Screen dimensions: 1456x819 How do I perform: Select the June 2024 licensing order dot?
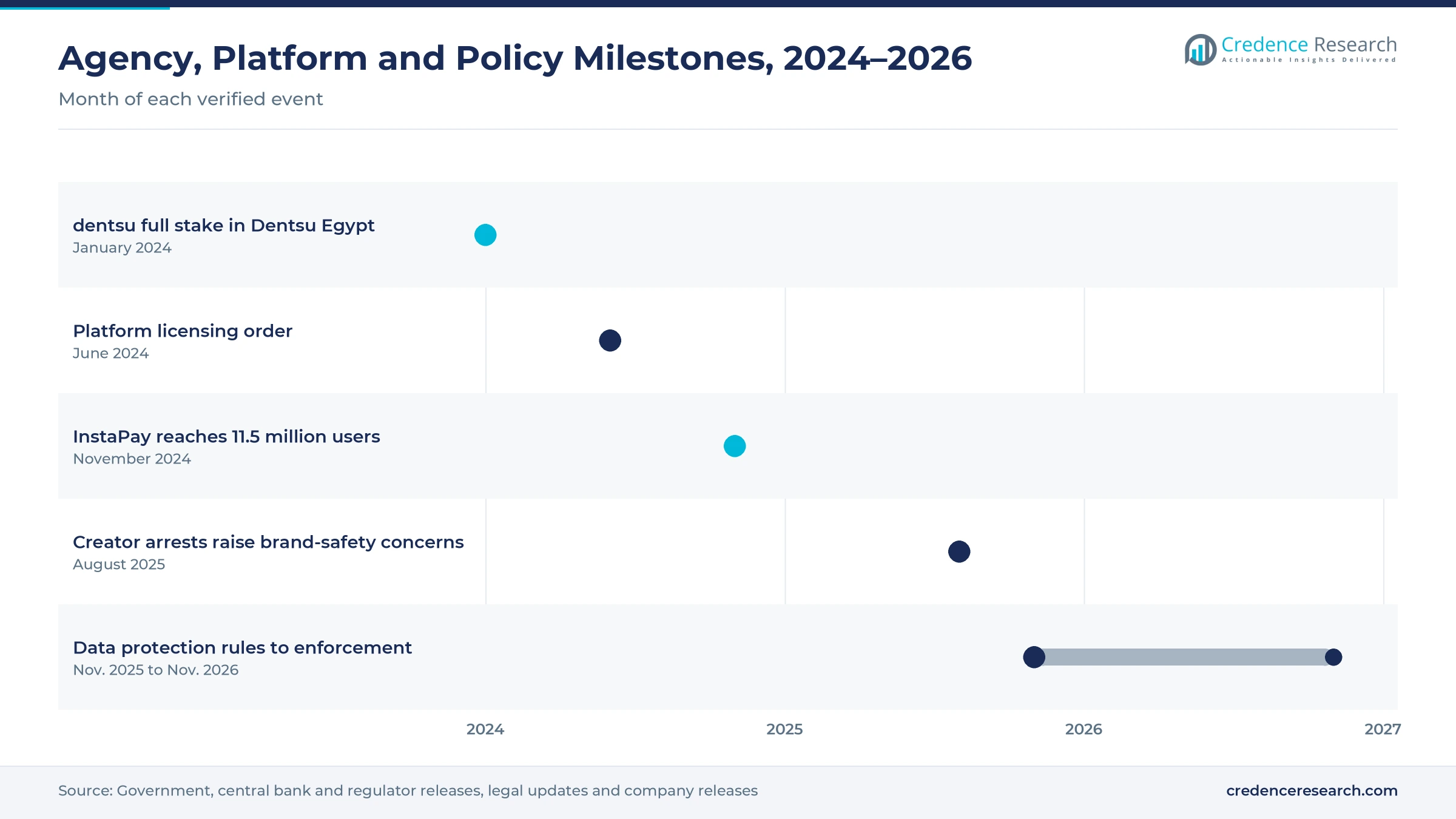pos(610,340)
